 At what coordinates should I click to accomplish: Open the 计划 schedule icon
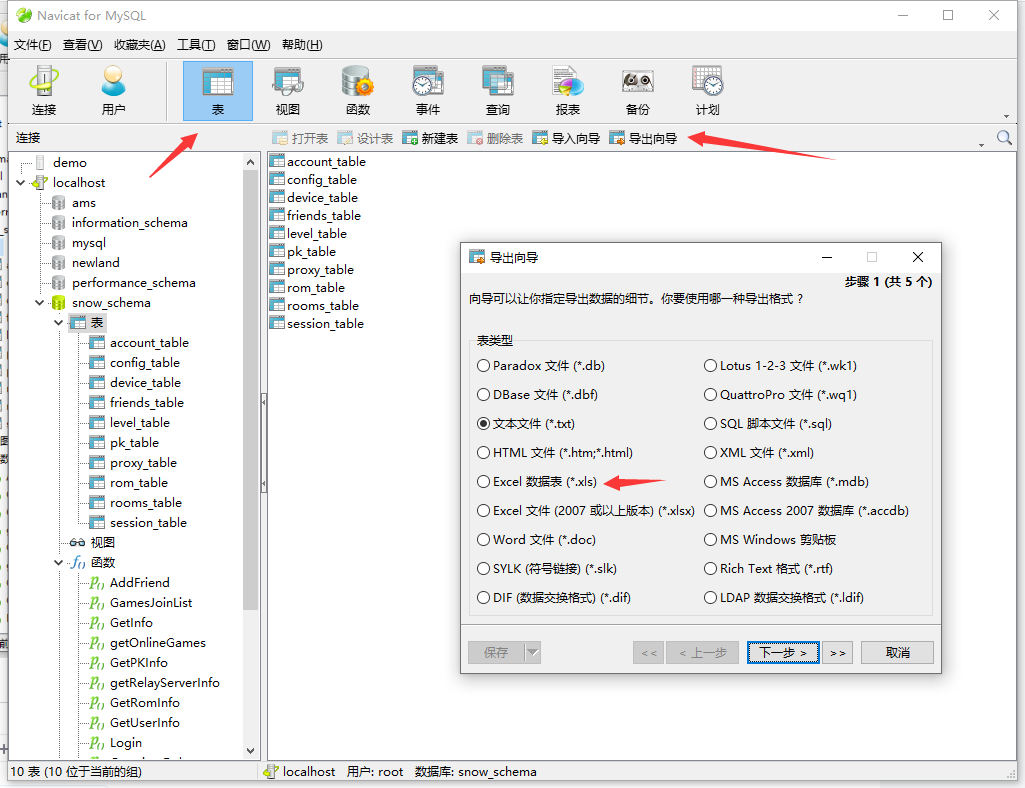707,91
